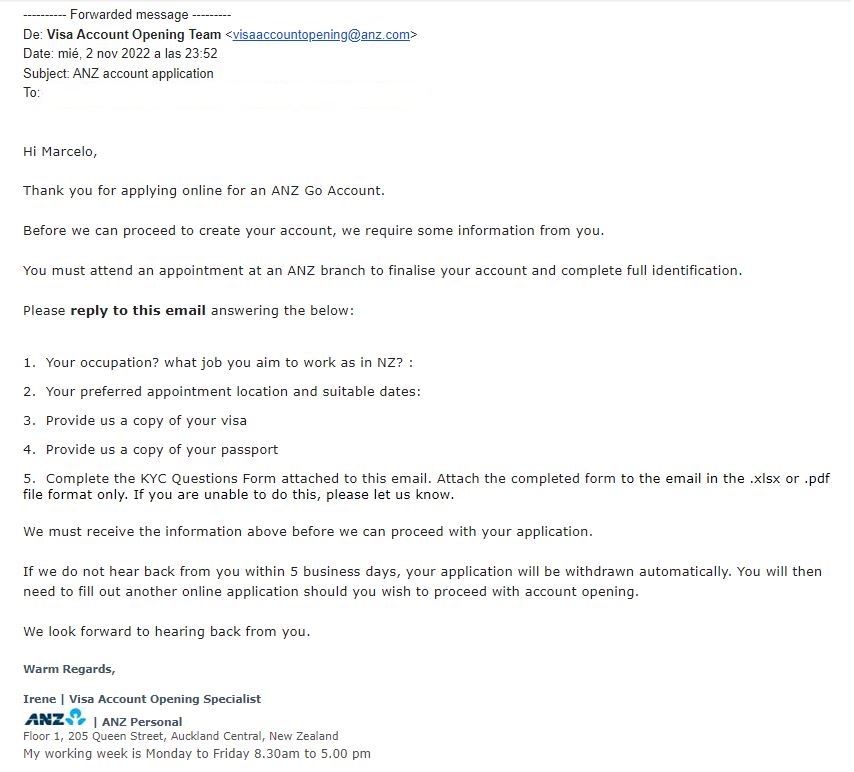The width and height of the screenshot is (854, 772).
Task: Click list item 2 about appointment location
Action: (222, 392)
